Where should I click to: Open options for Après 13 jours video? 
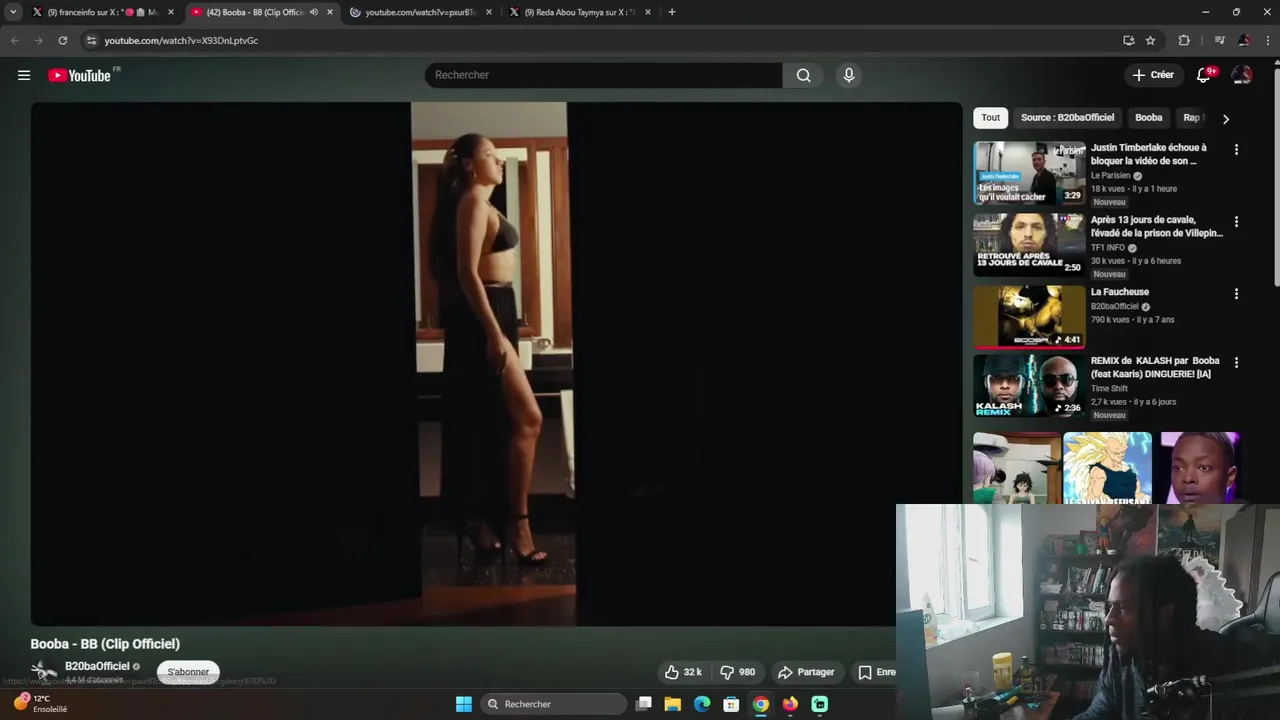coord(1236,222)
